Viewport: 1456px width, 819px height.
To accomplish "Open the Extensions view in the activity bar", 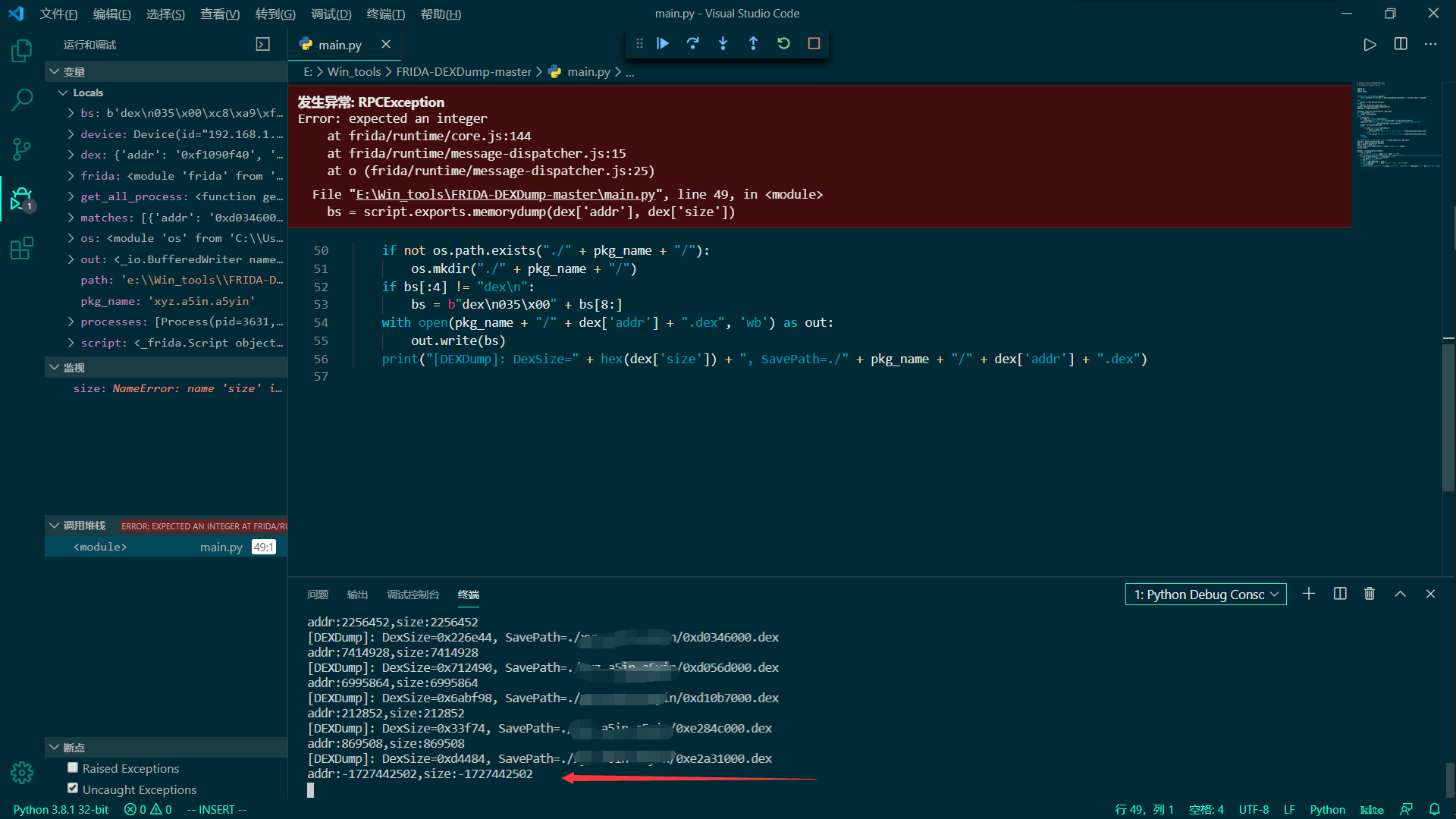I will 21,248.
